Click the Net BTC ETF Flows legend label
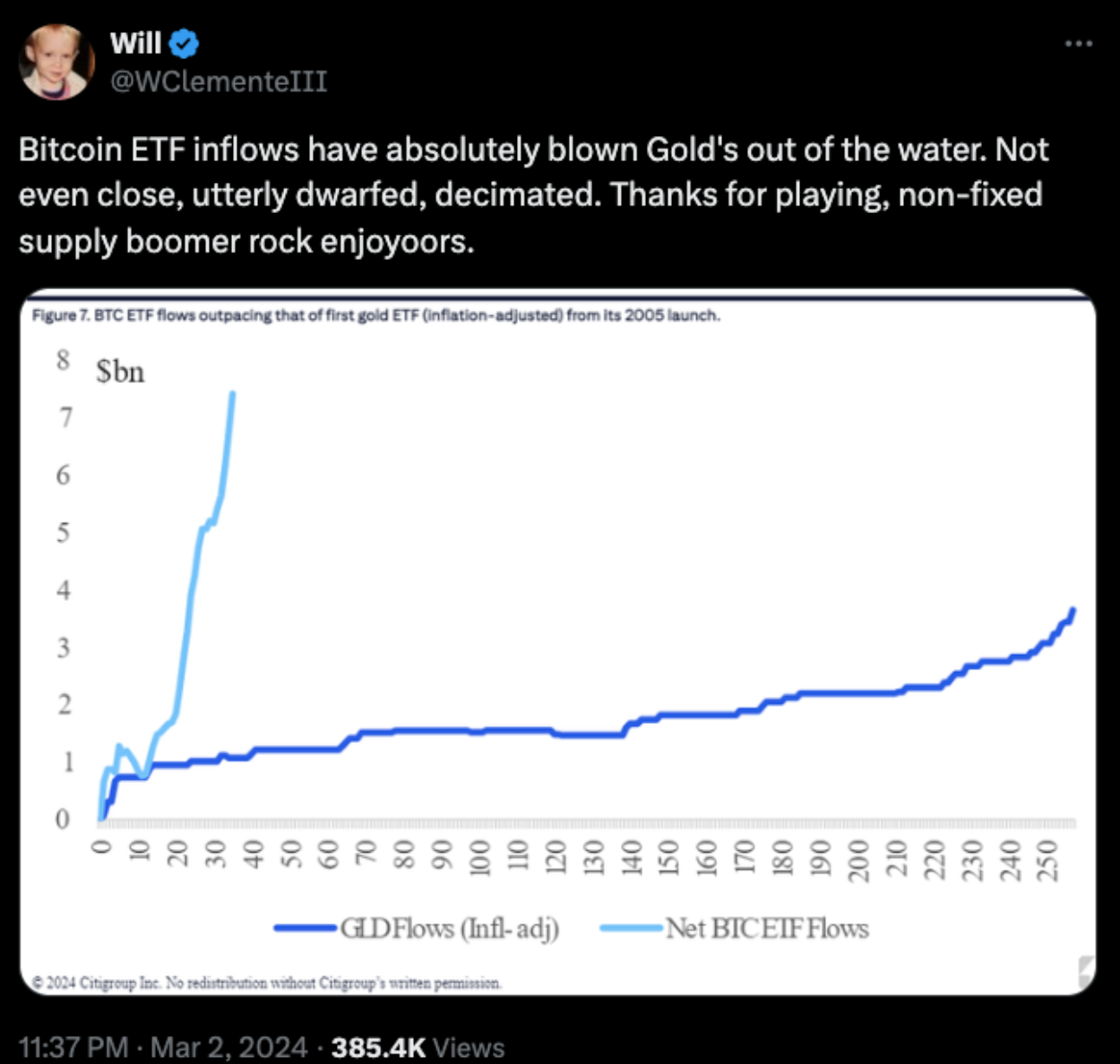The image size is (1120, 1064). click(x=767, y=929)
